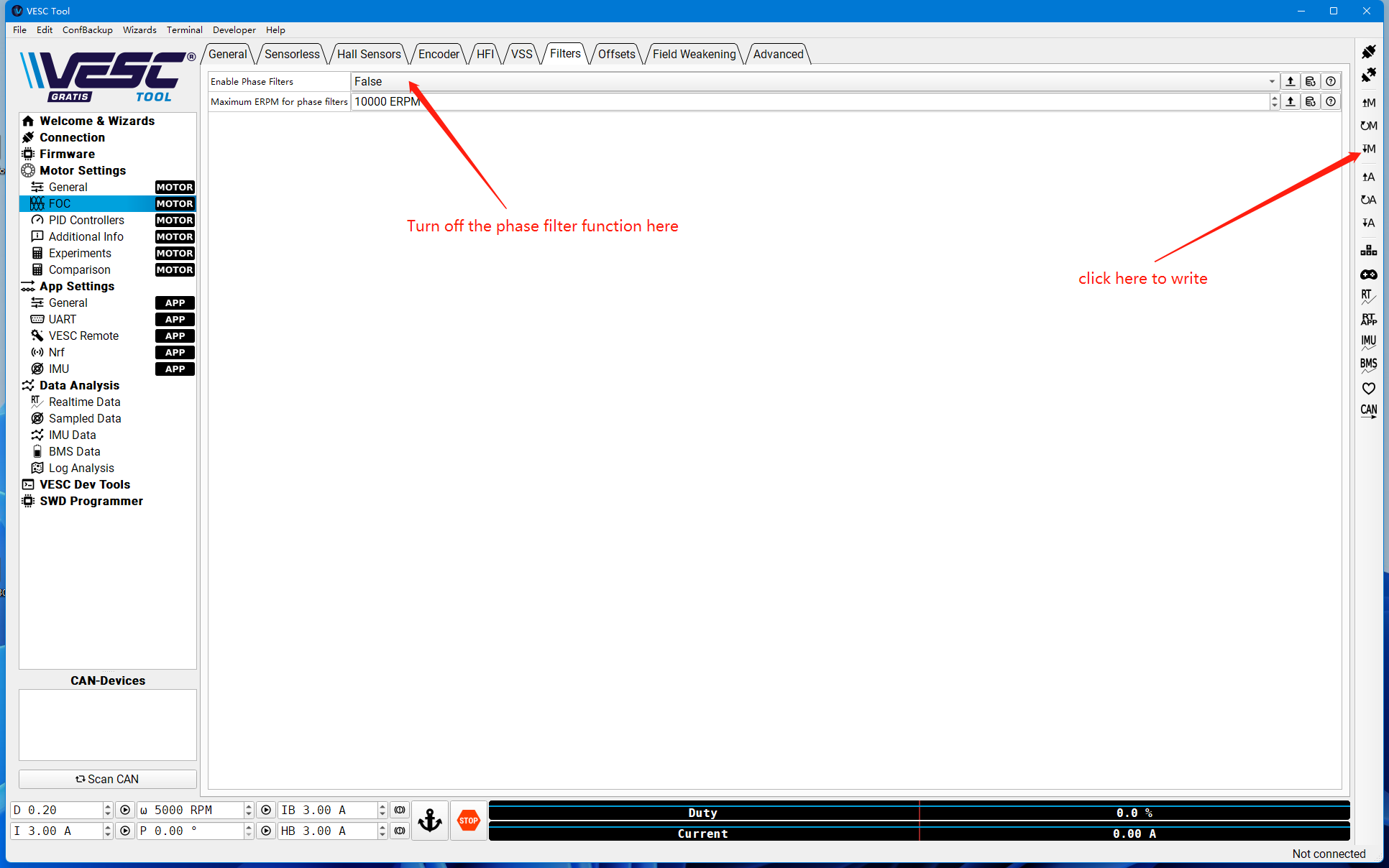Toggle IMU data streaming icon
The width and height of the screenshot is (1389, 868).
(x=1368, y=342)
